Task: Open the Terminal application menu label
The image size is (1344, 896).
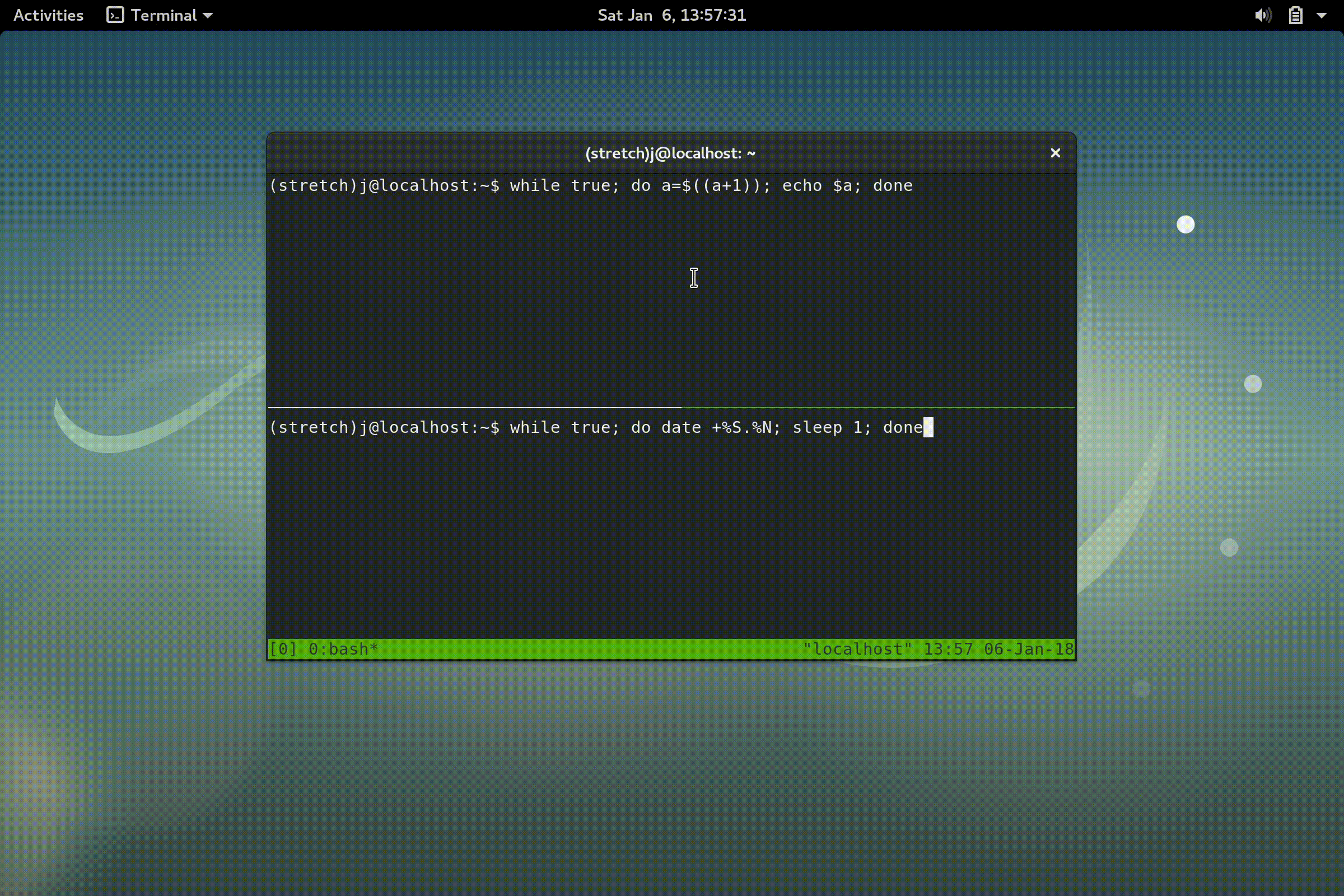Action: click(164, 15)
